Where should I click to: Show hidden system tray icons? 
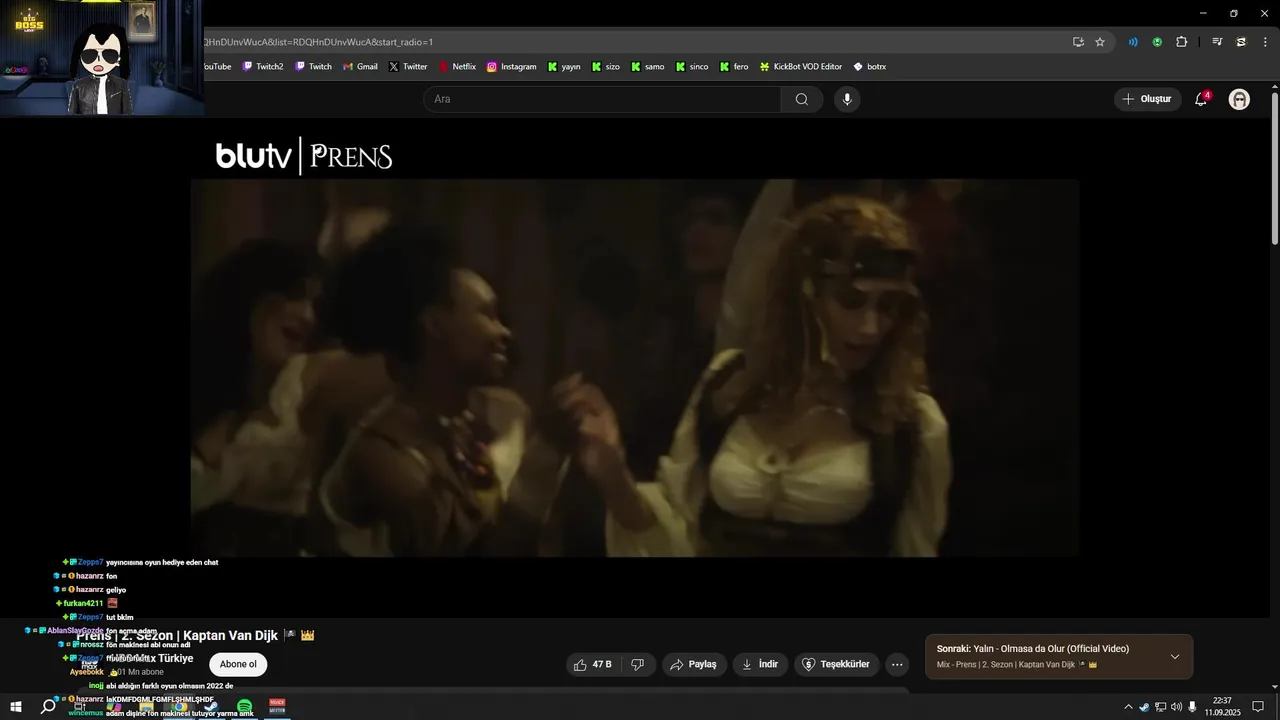click(1128, 707)
